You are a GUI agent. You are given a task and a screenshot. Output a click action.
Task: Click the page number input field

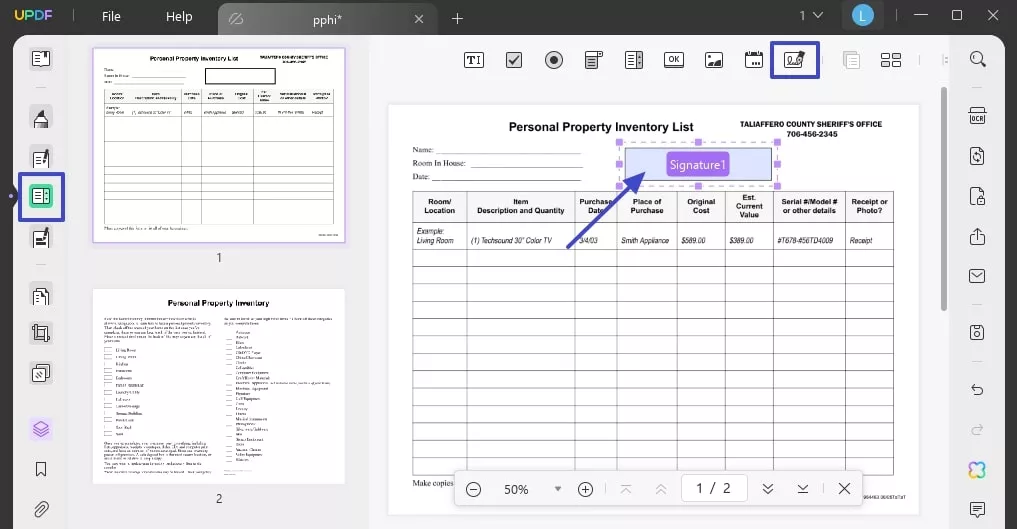[x=714, y=488]
